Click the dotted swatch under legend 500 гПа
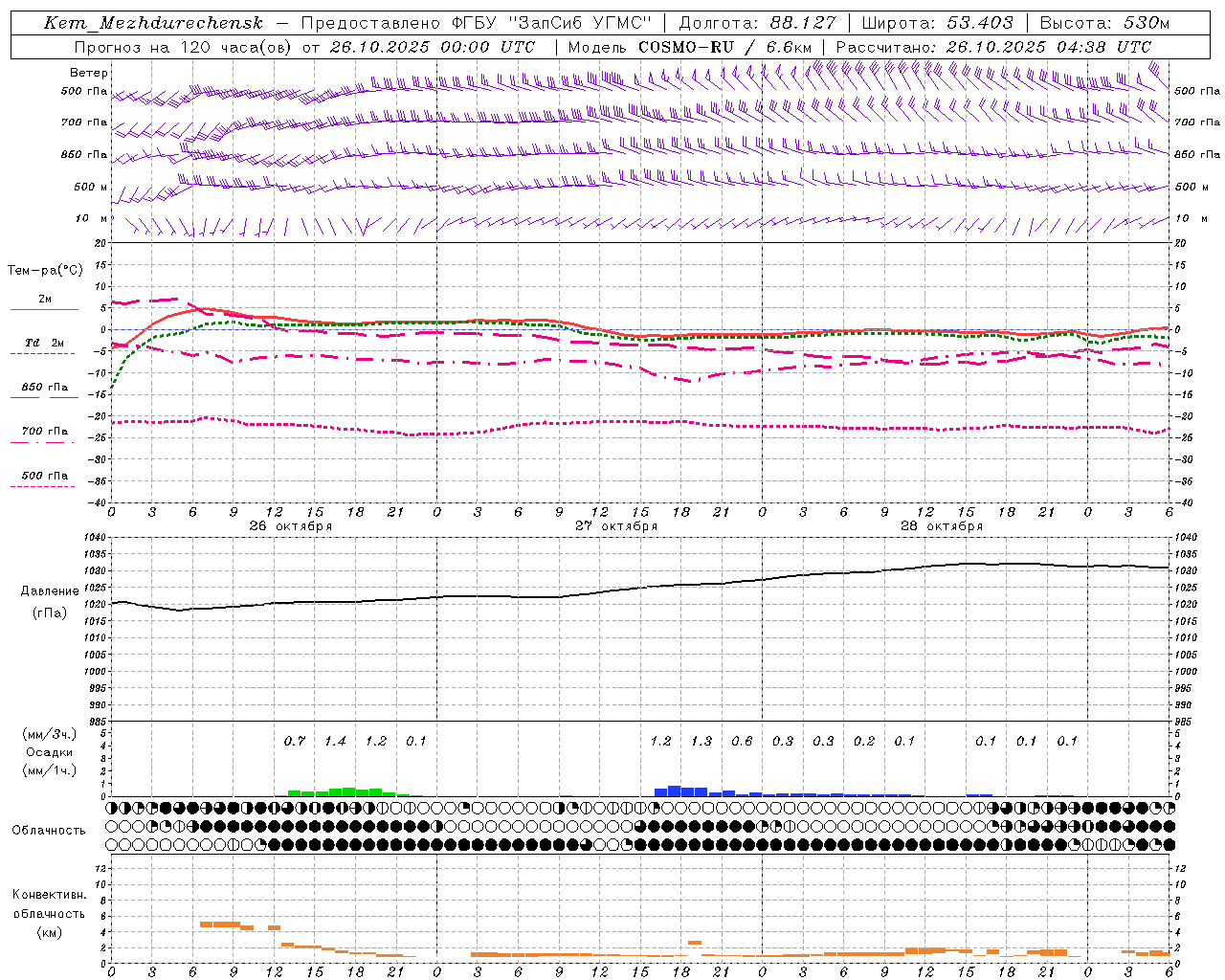The height and width of the screenshot is (980, 1225). [44, 486]
